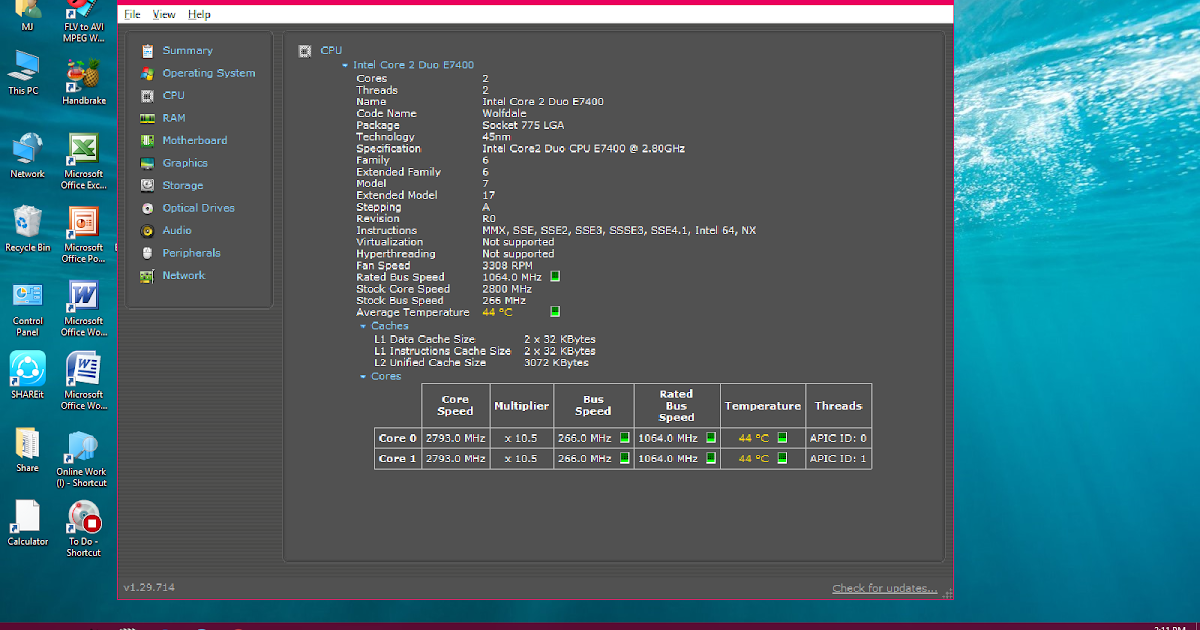This screenshot has width=1200, height=630.
Task: Click the L2 Unified Cache Size value
Action: (556, 362)
